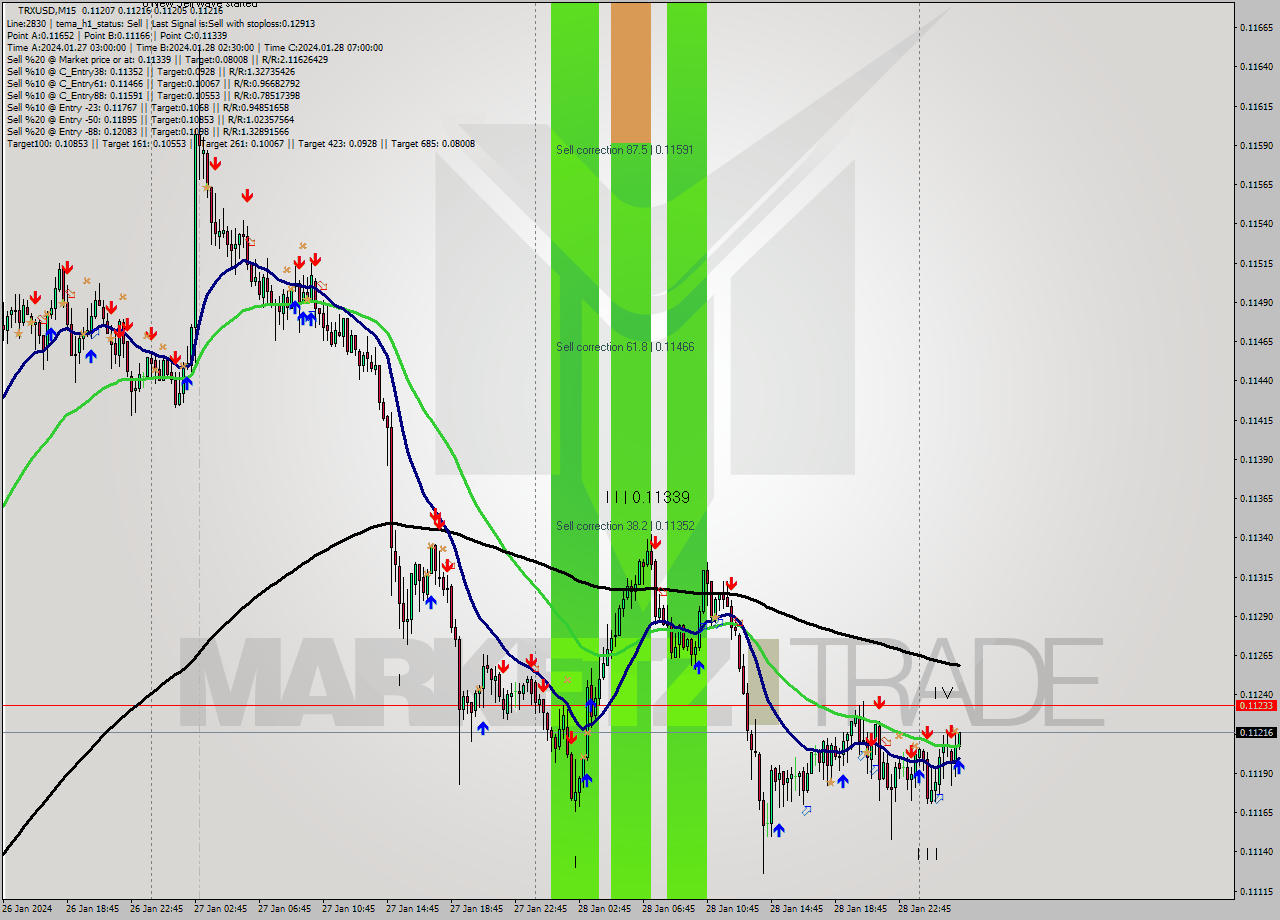Click the 0.11640 price axis label
Screen dimensions: 1280x920
[x=1256, y=66]
